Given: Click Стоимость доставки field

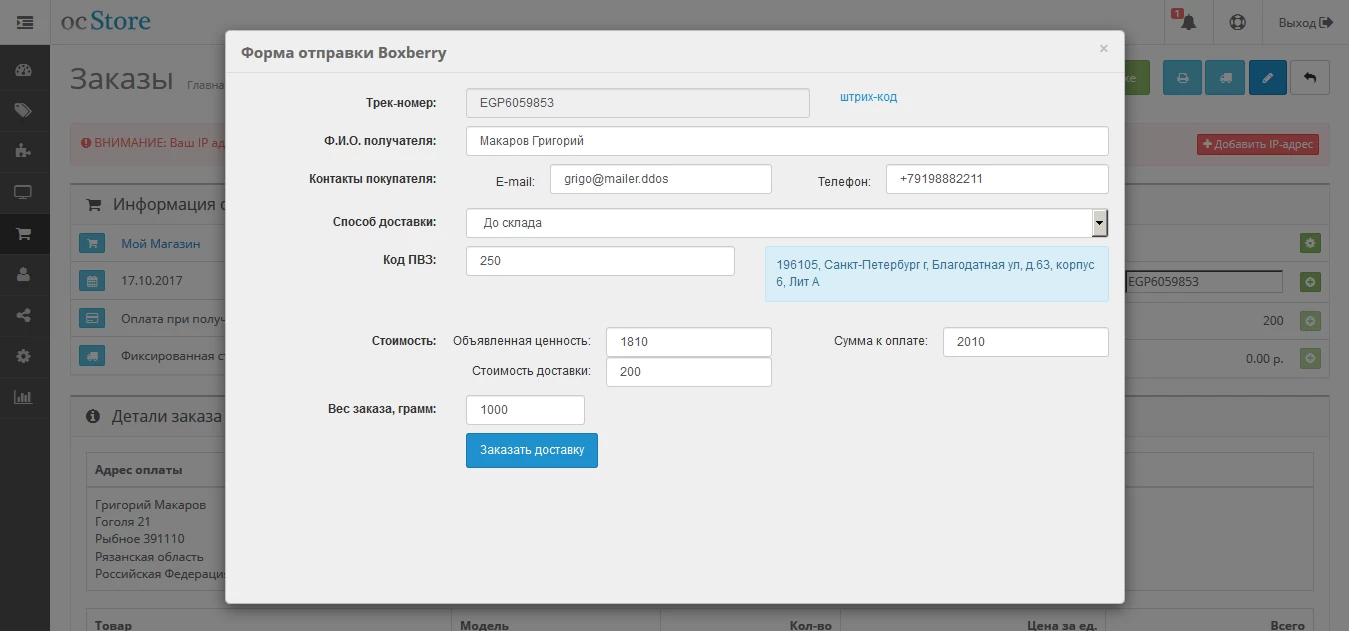Looking at the screenshot, I should (689, 372).
